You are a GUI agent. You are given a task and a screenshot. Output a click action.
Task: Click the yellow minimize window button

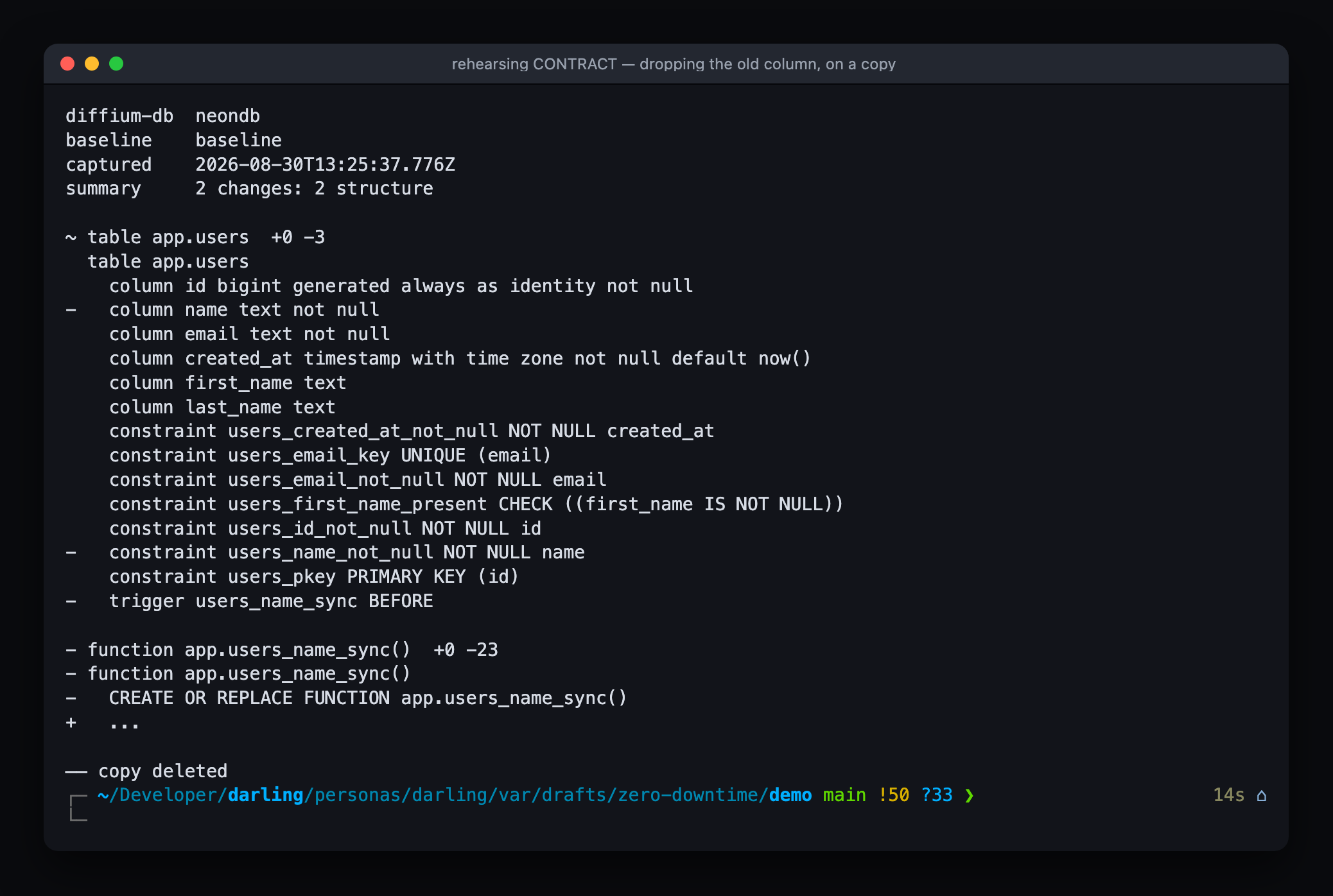(x=92, y=64)
